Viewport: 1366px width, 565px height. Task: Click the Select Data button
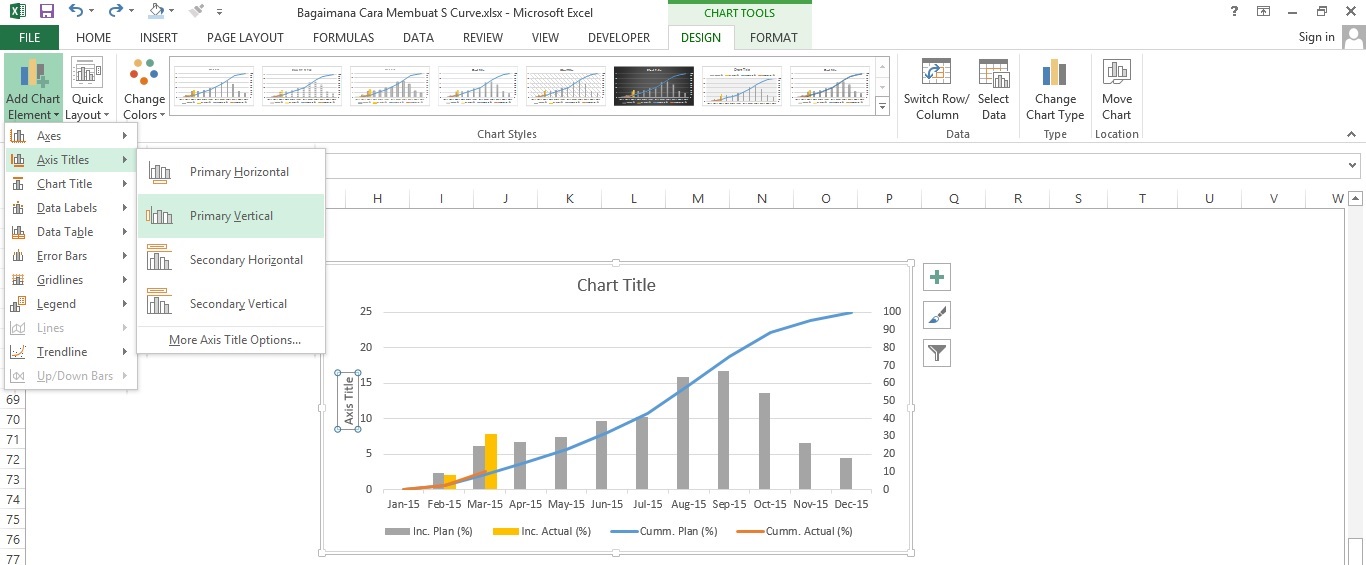coord(993,88)
